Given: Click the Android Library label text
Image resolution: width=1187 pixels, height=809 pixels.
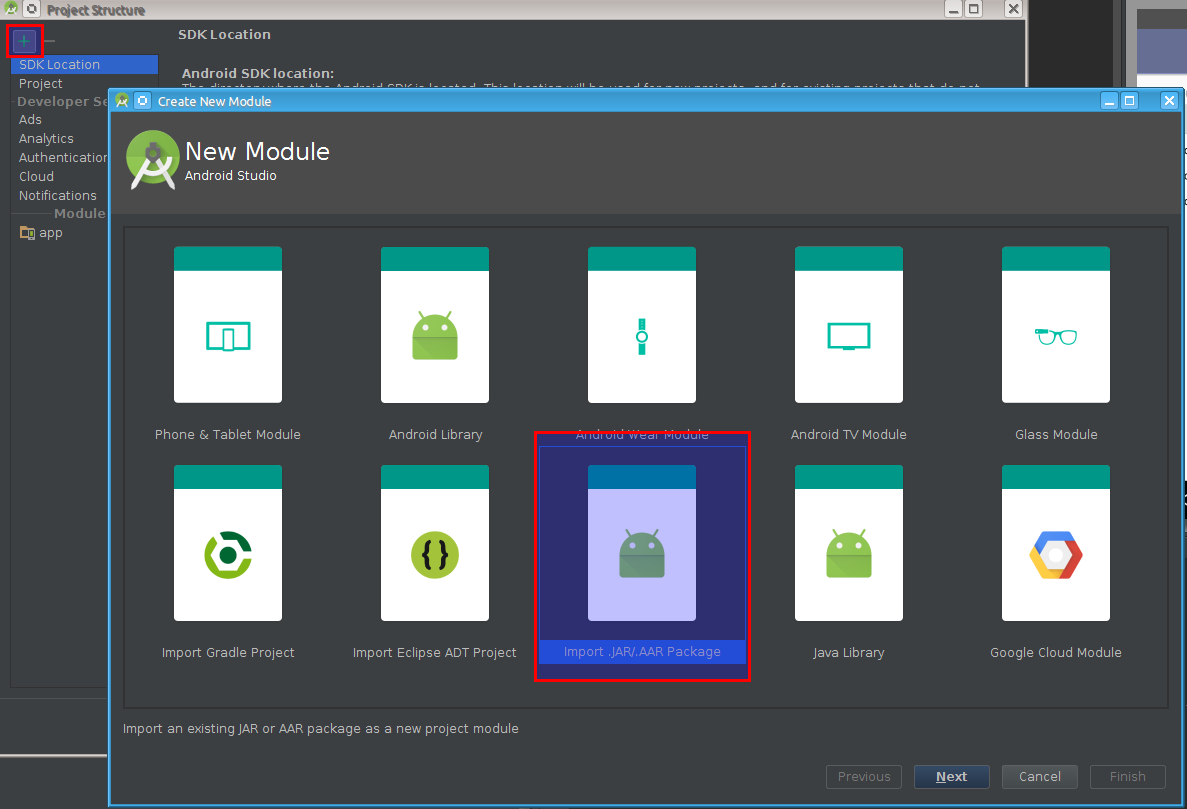Looking at the screenshot, I should pyautogui.click(x=435, y=434).
